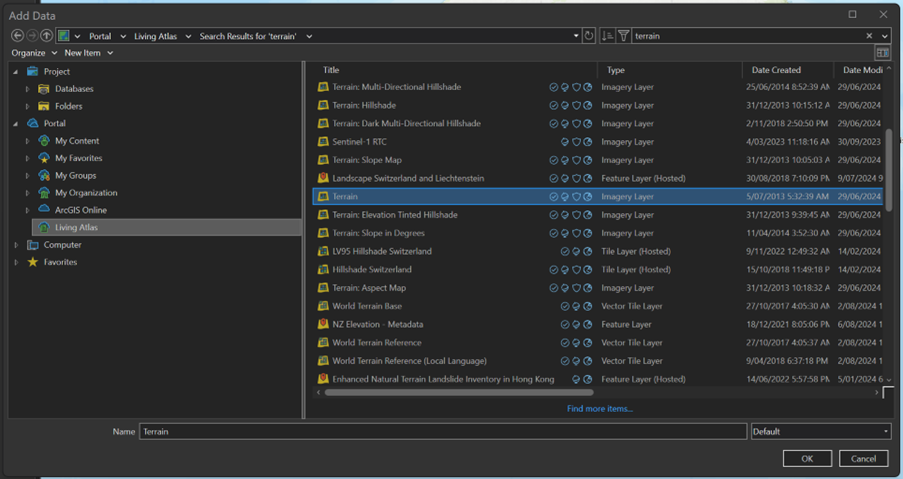This screenshot has width=903, height=479.
Task: Sort by the Date Created column header
Action: [x=776, y=70]
